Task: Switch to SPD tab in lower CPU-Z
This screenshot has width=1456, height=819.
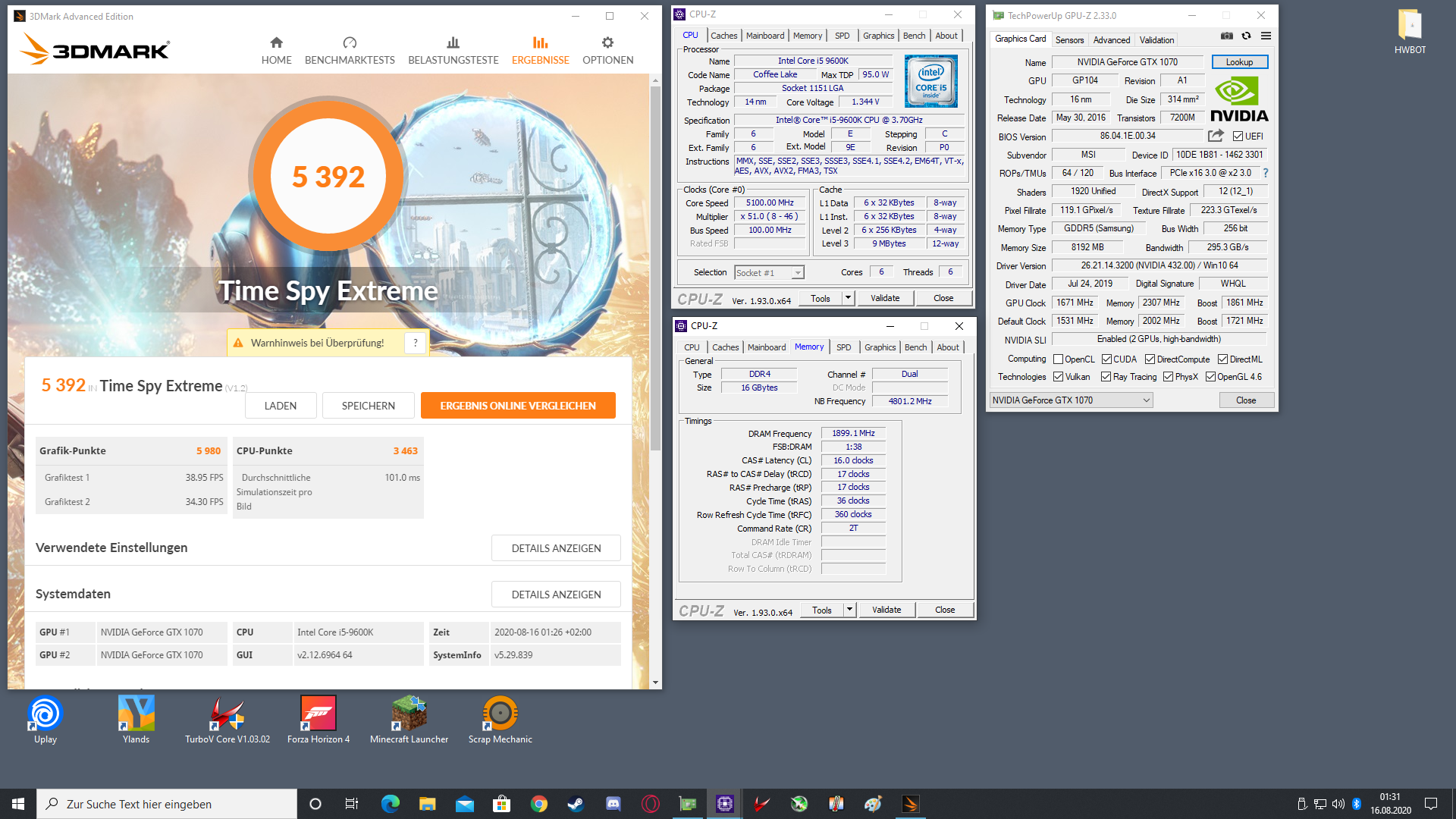Action: (x=843, y=347)
